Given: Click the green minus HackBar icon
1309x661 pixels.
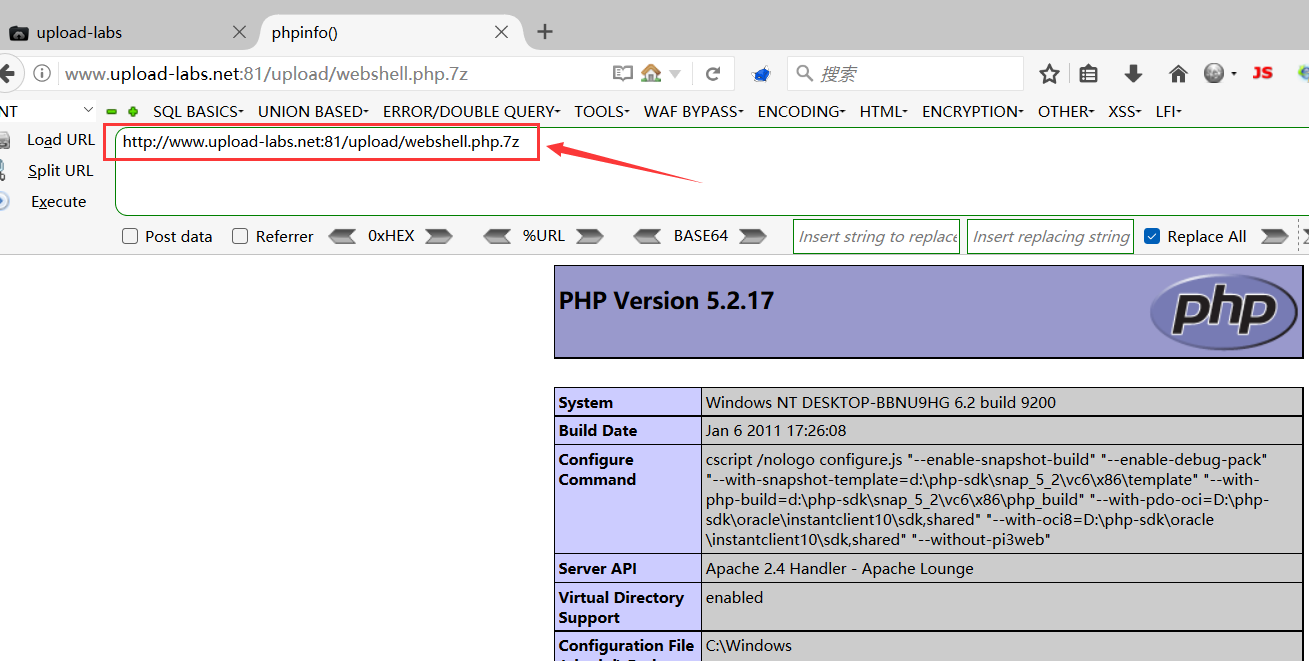Looking at the screenshot, I should 112,112.
